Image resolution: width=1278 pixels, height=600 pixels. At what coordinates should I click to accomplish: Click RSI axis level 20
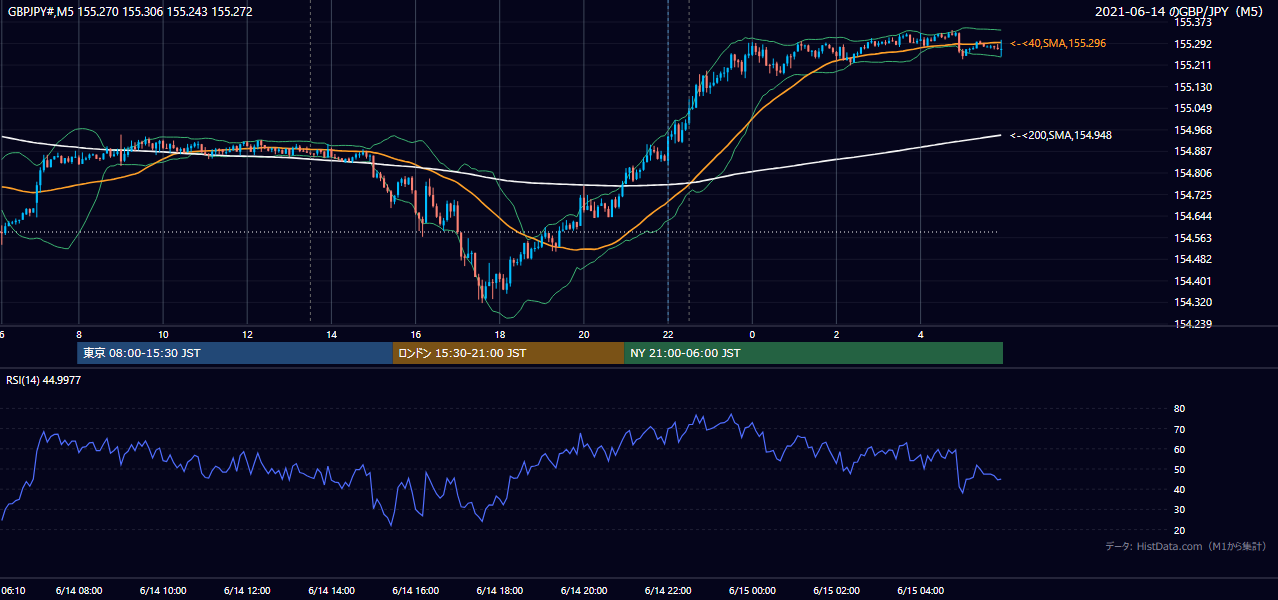(x=1179, y=530)
